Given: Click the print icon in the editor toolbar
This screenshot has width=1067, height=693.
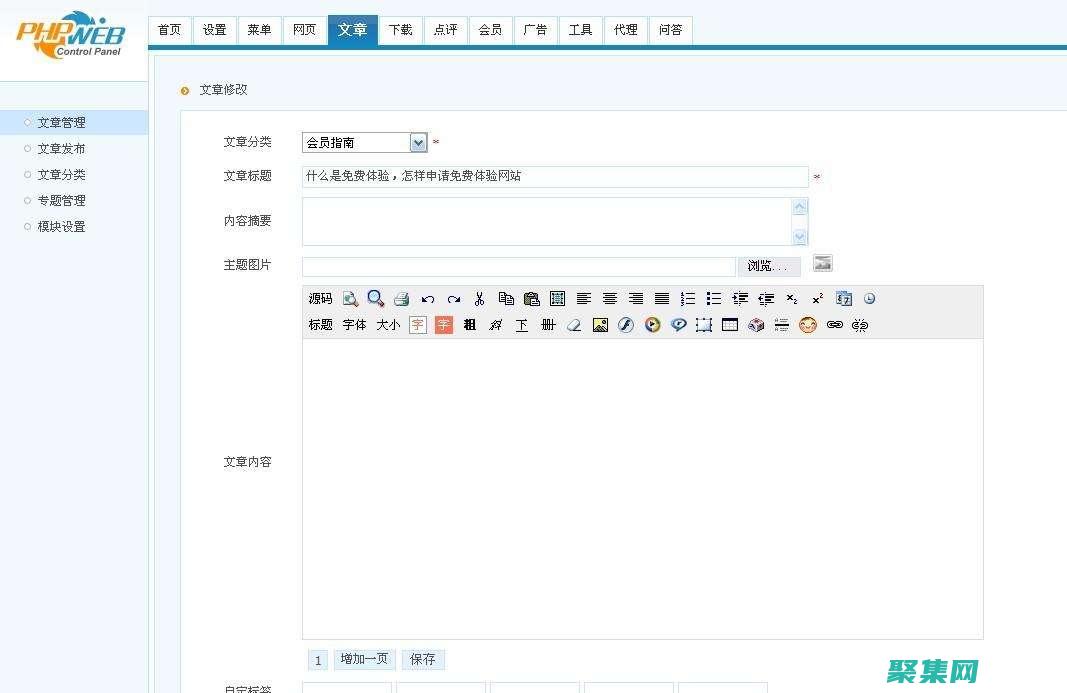Looking at the screenshot, I should point(401,298).
